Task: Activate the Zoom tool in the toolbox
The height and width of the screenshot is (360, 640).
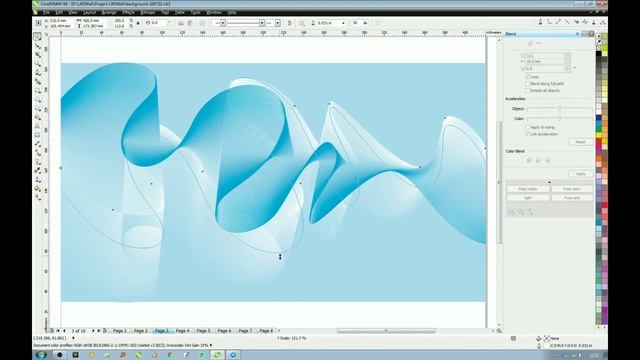Action: point(38,64)
